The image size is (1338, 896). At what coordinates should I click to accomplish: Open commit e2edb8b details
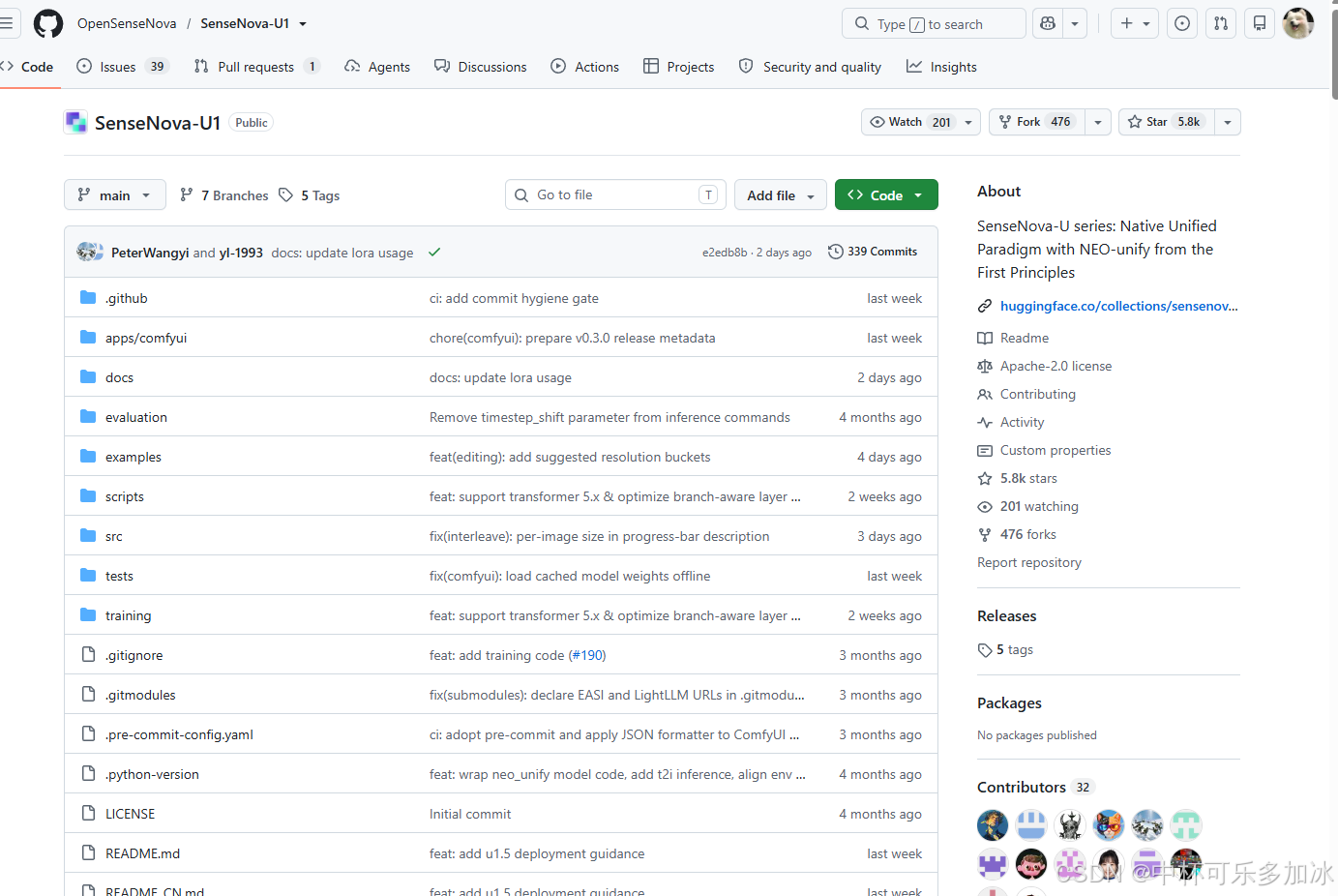725,253
